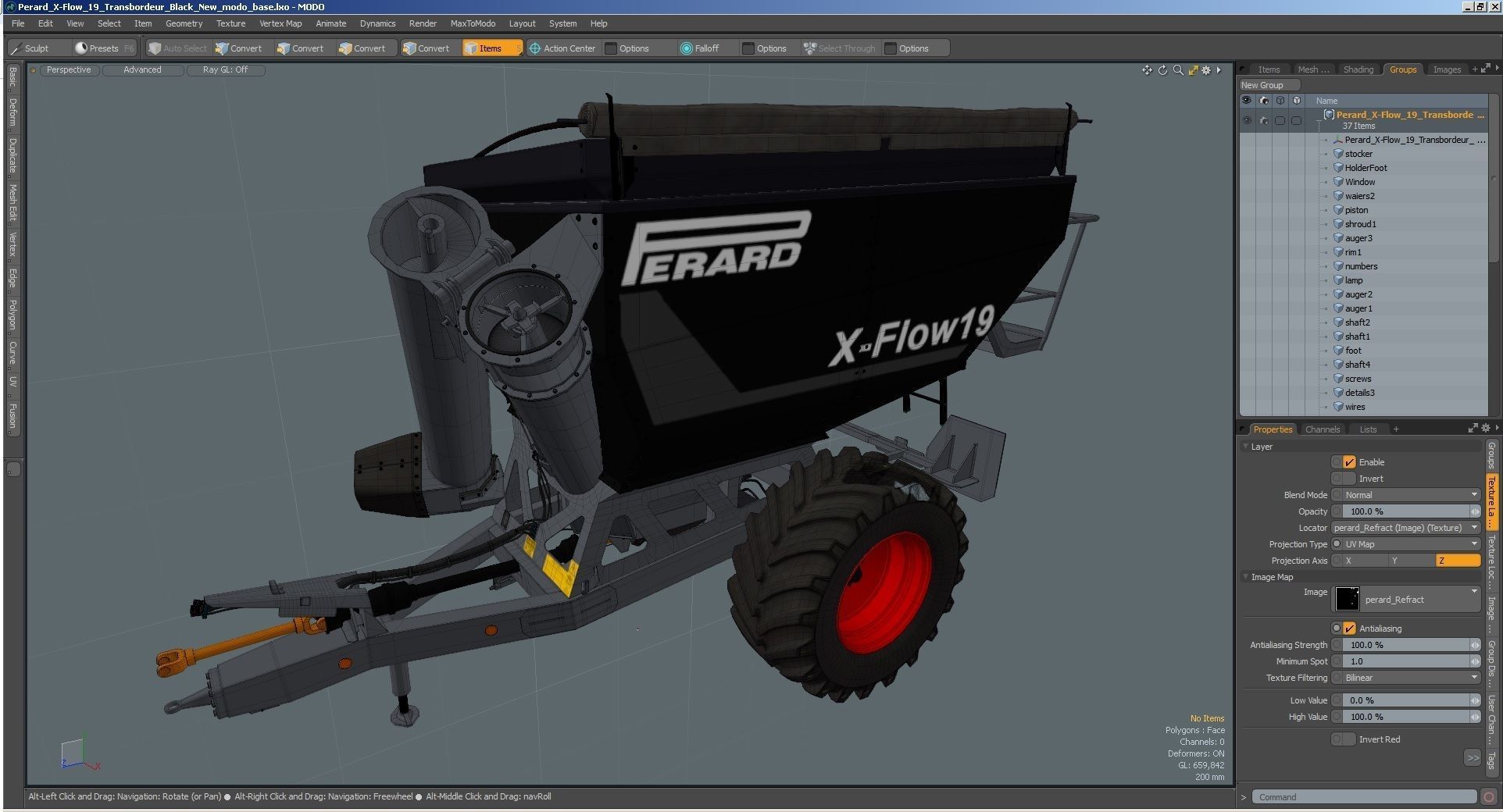This screenshot has height=812, width=1503.
Task: Open the Perspective view type dropdown
Action: point(68,70)
